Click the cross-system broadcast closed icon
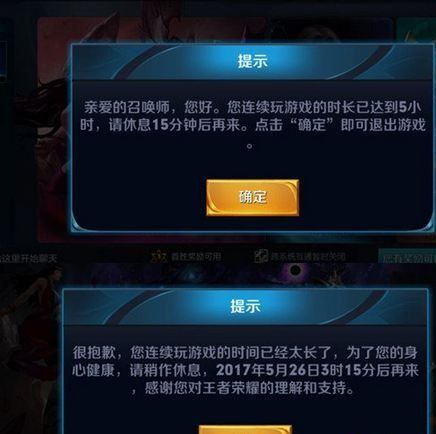The image size is (436, 434). (x=261, y=256)
